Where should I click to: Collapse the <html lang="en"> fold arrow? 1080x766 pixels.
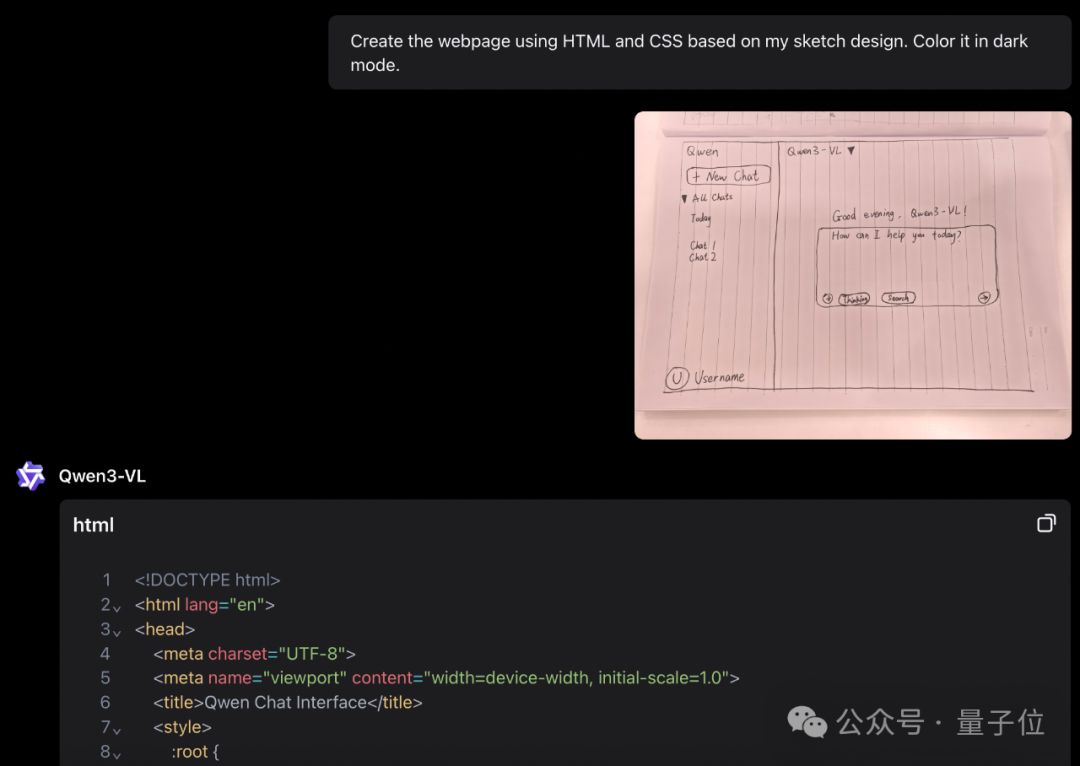pyautogui.click(x=117, y=608)
